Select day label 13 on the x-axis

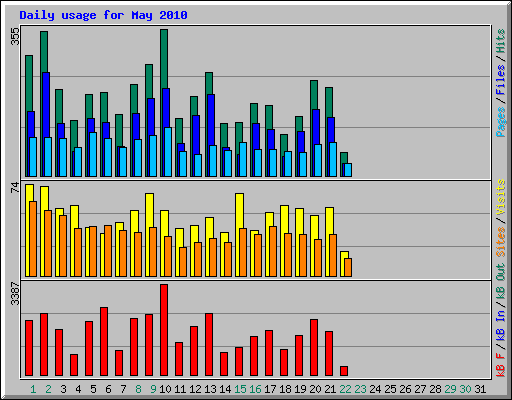tap(210, 389)
